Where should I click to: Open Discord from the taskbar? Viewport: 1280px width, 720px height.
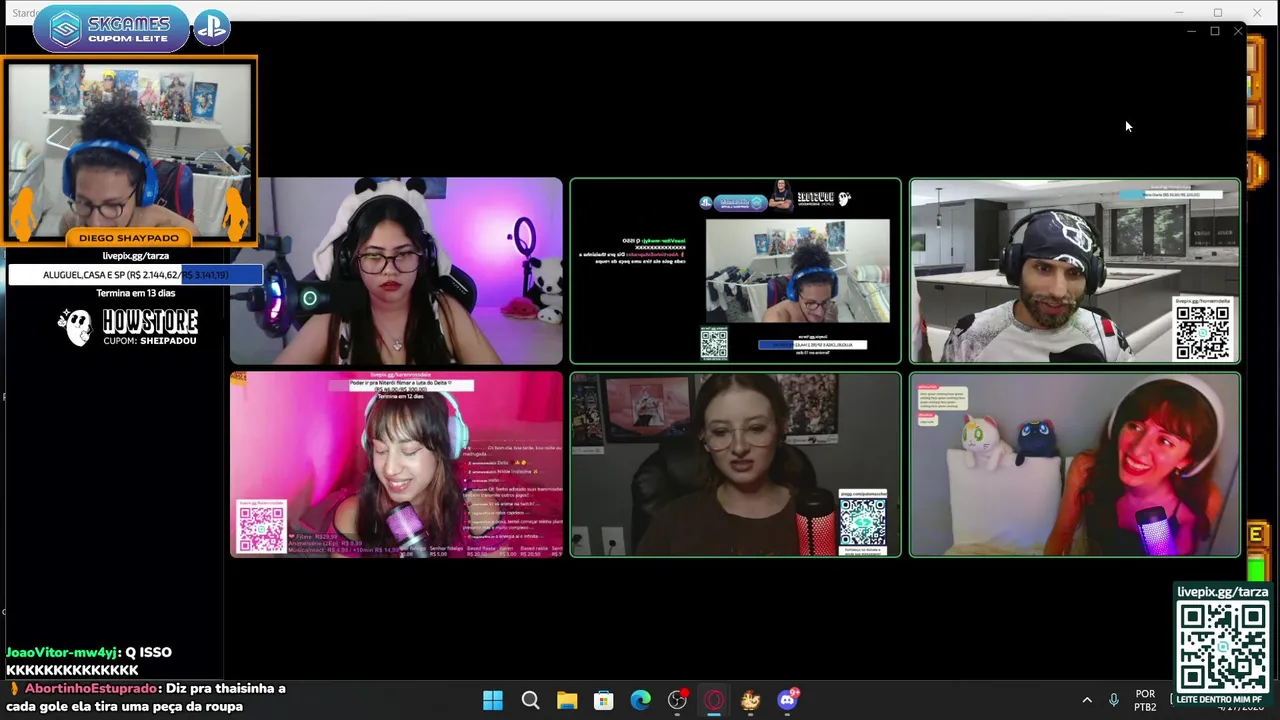[x=788, y=699]
